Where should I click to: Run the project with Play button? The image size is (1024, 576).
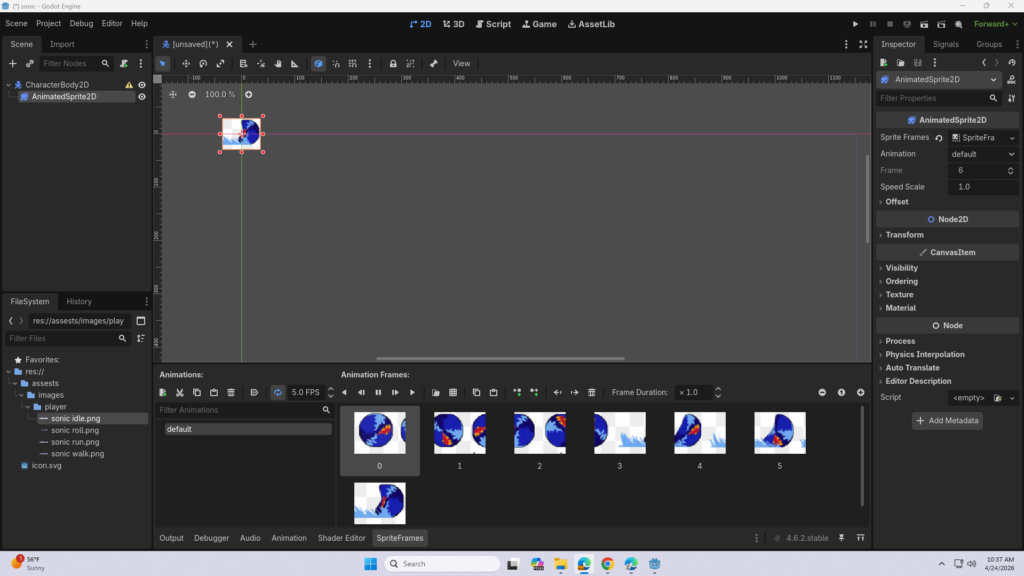pyautogui.click(x=855, y=23)
